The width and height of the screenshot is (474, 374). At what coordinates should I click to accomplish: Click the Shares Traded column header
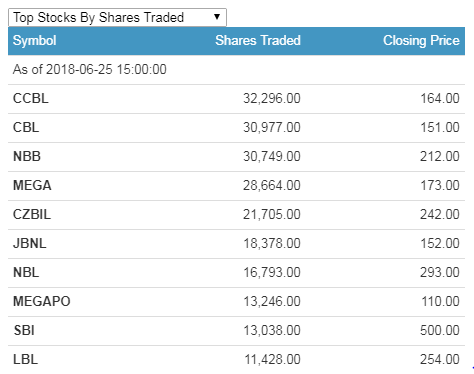(x=258, y=40)
